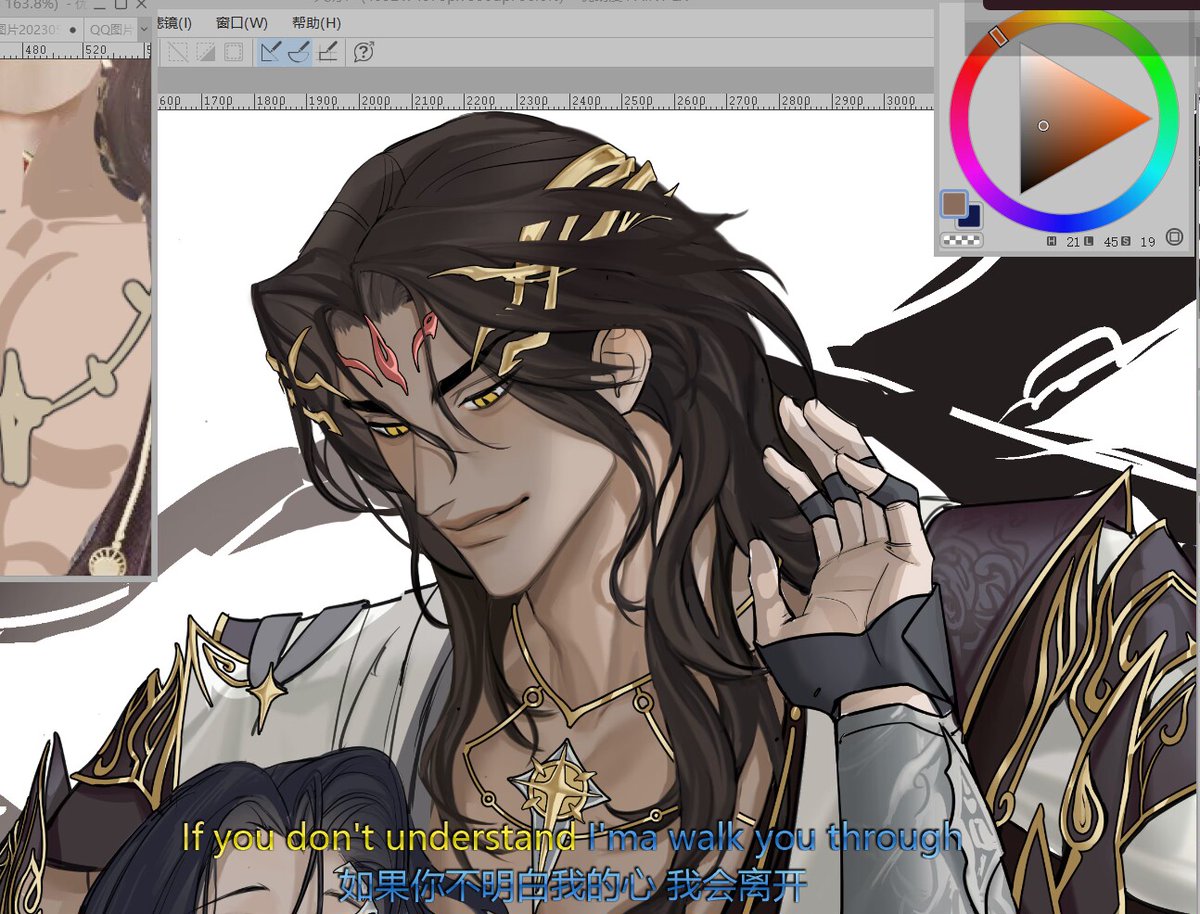Click the hue ring handle on the color wheel

tap(997, 36)
